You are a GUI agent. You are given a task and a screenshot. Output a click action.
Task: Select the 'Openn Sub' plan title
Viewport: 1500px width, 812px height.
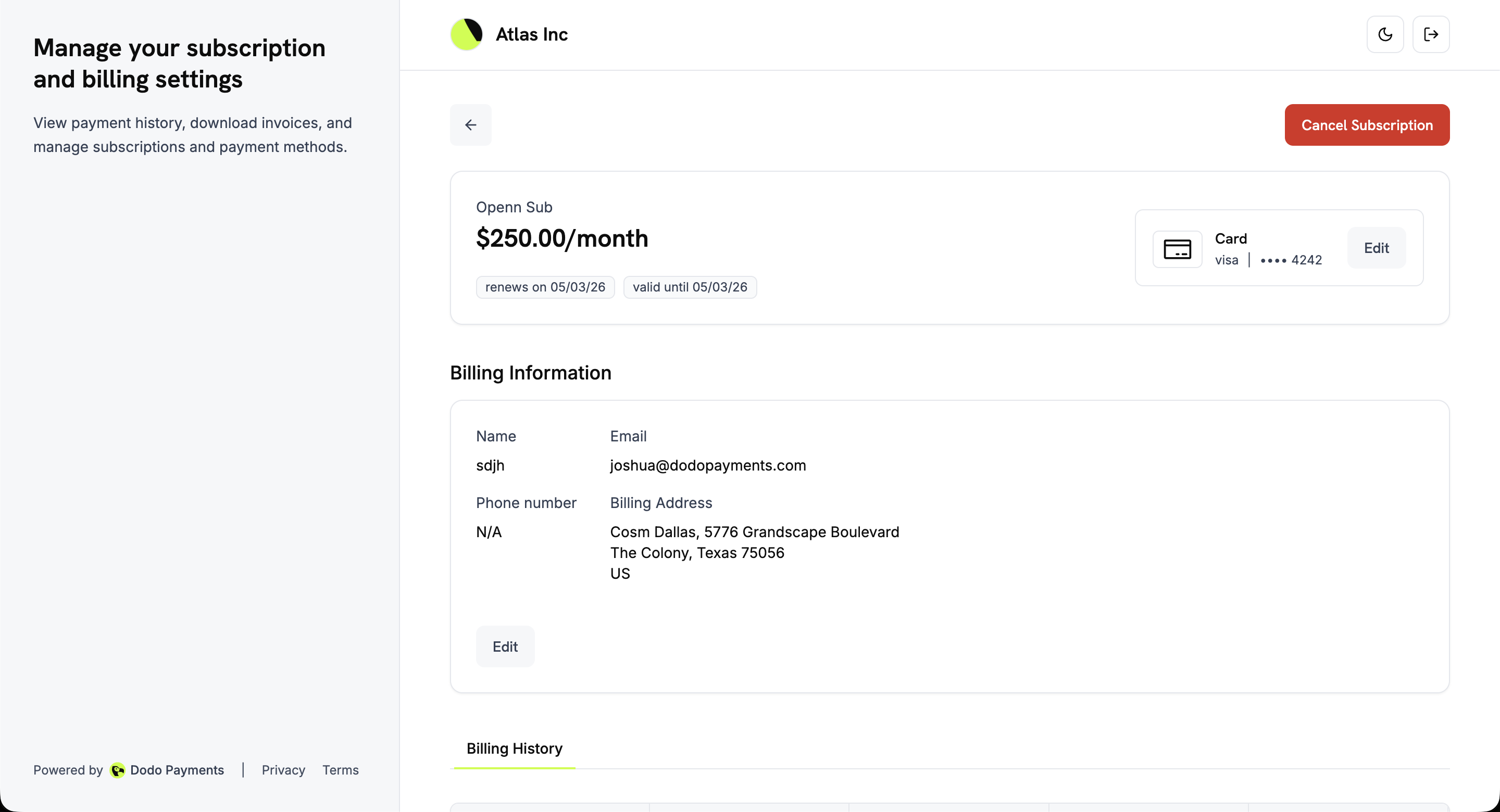pos(514,207)
